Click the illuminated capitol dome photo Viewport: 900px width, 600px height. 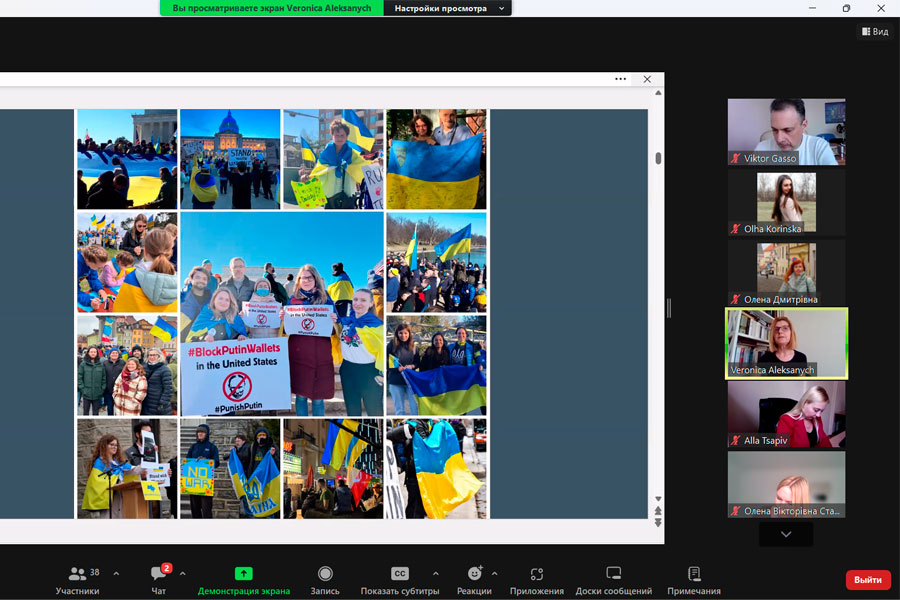(230, 159)
